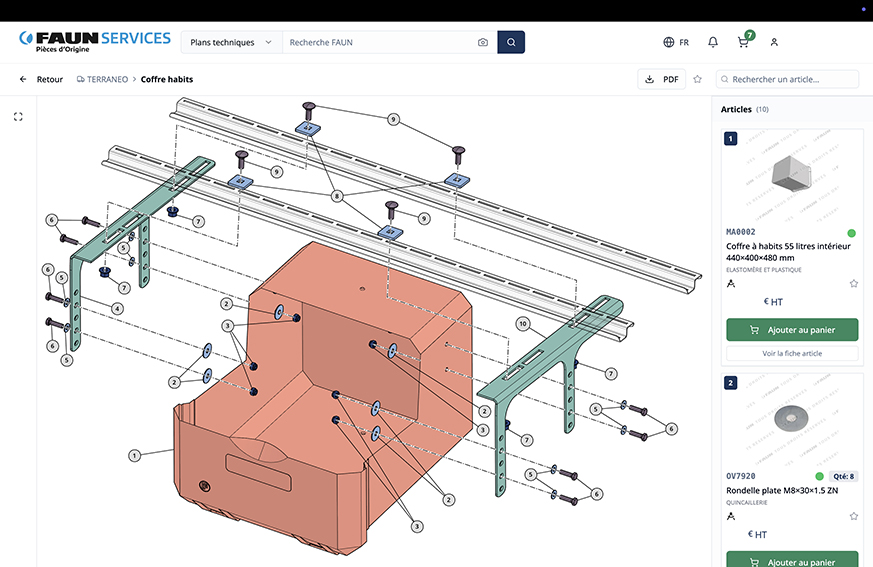Open the shopping cart with 7 items
Viewport: 873px width, 567px height.
click(x=743, y=42)
